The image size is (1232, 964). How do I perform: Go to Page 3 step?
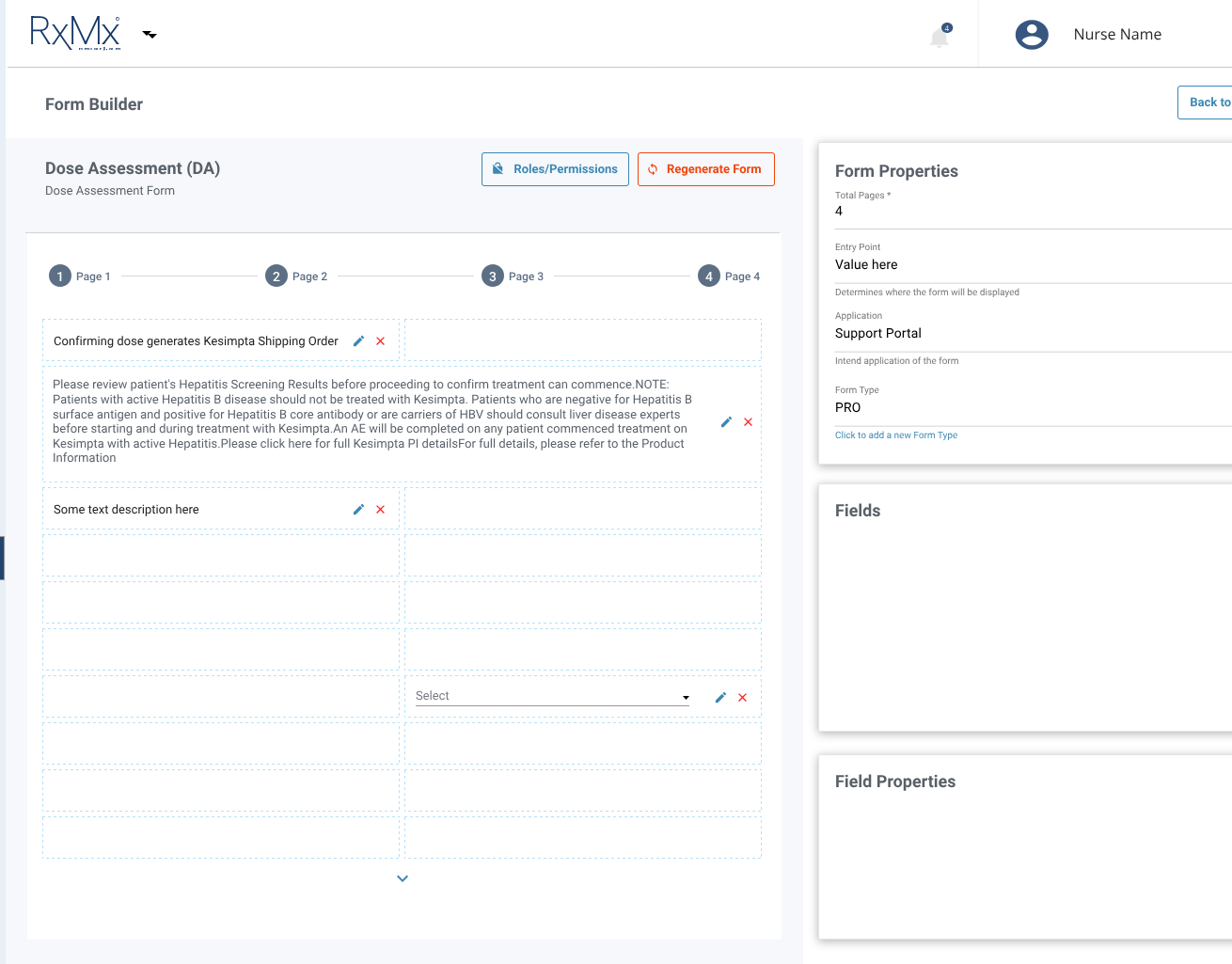click(513, 277)
